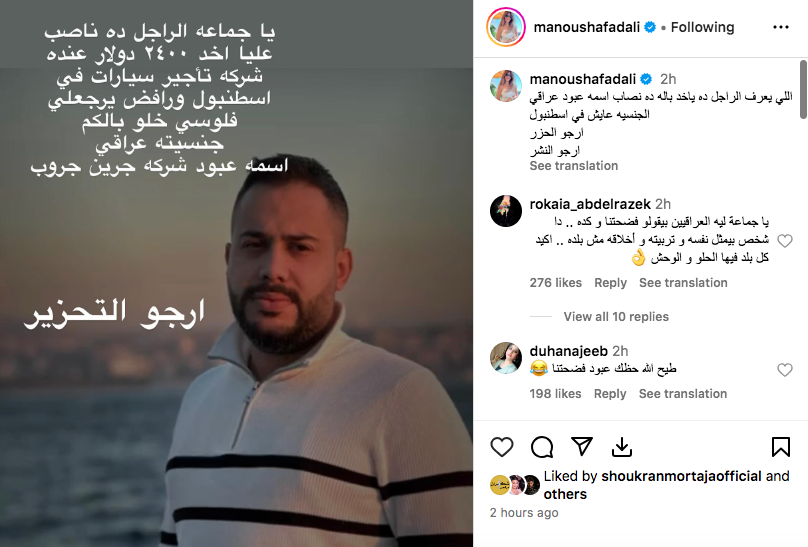Open the Following status button
The image size is (808, 547).
702,27
